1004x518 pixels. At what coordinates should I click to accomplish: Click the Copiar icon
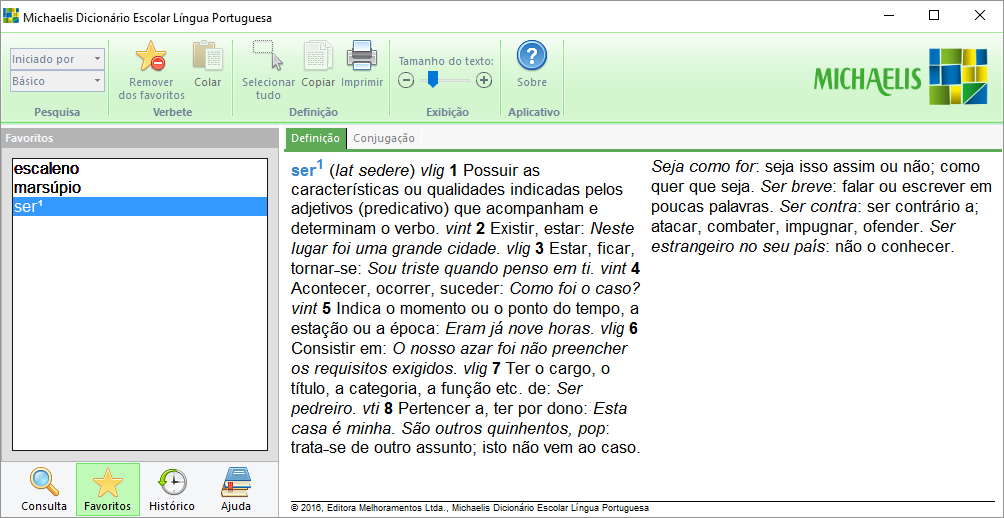318,56
